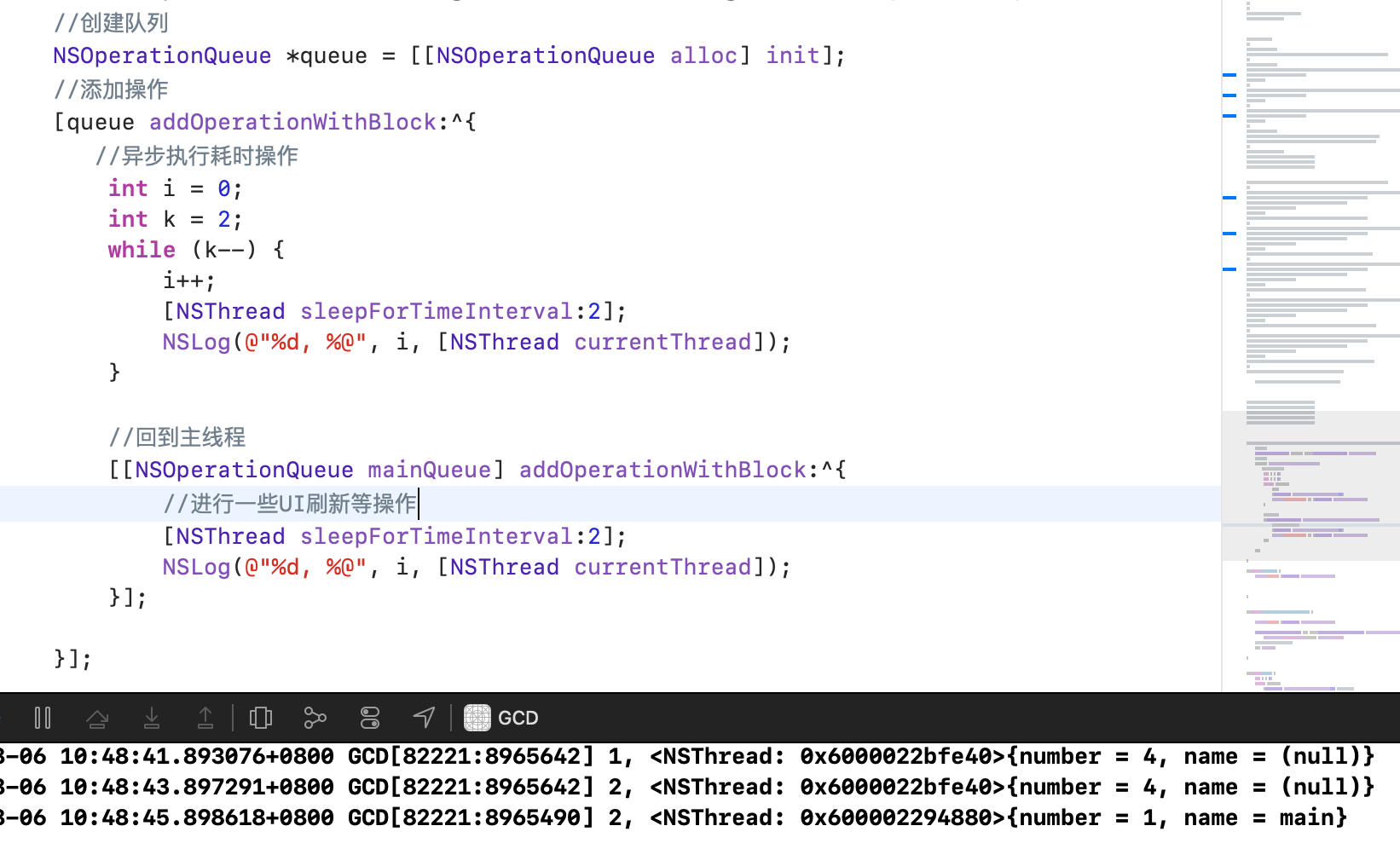Click the comment '//添加操作'
Screen dimensions: 1400x849
click(x=111, y=90)
